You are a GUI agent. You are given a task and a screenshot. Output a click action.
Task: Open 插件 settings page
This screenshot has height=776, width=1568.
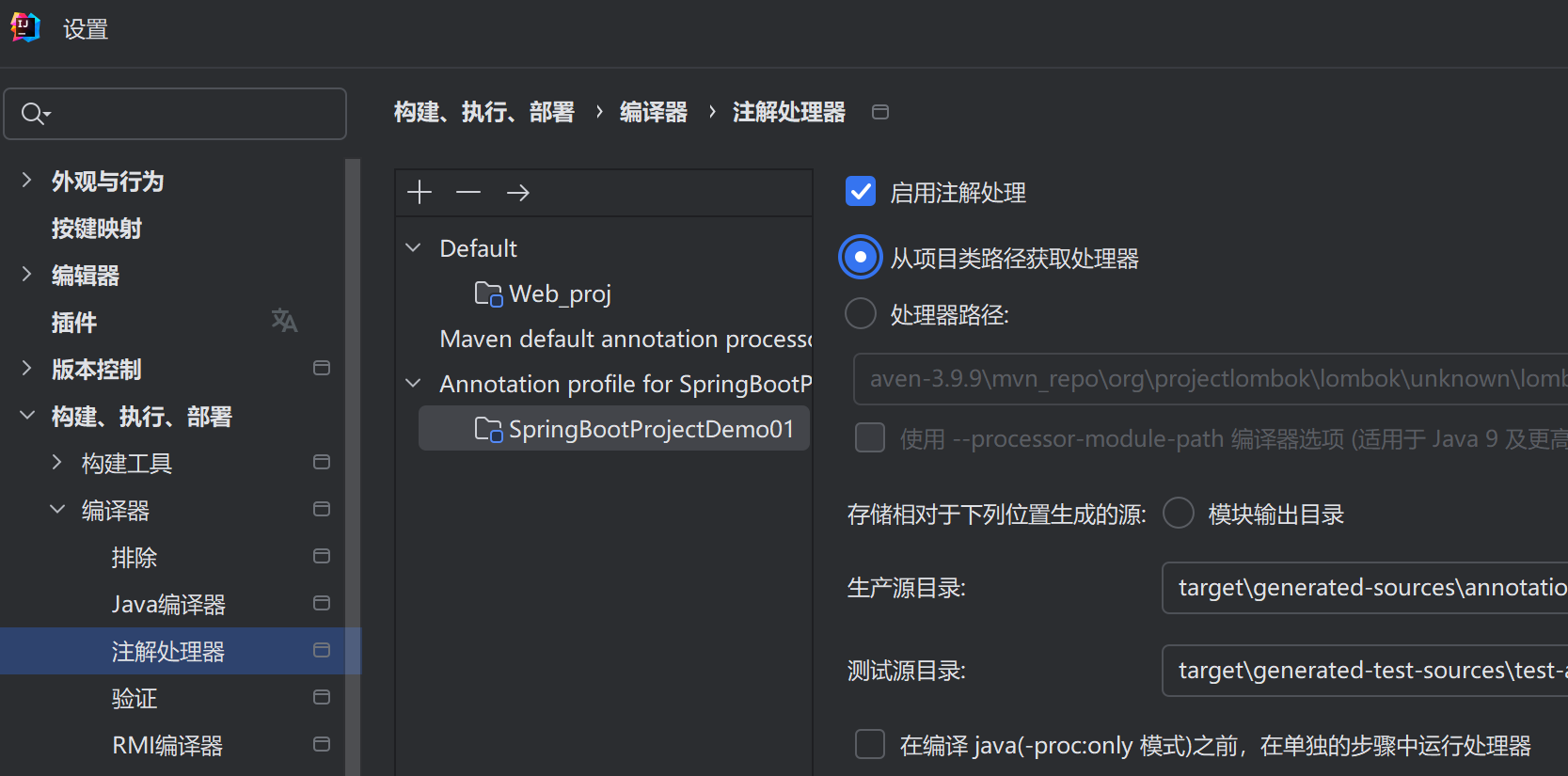point(74,323)
